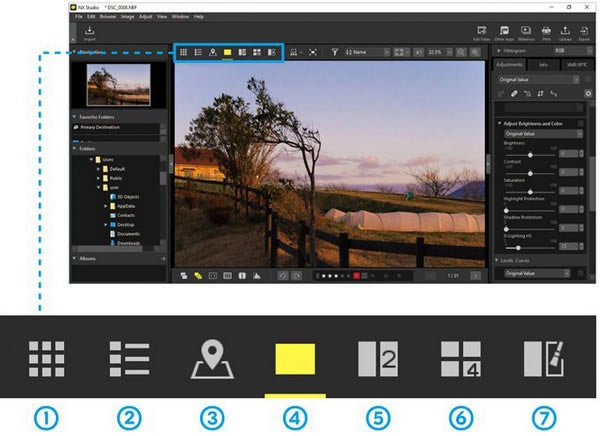Switch to the Adjustments tab
This screenshot has height=436, width=600.
pyautogui.click(x=509, y=63)
